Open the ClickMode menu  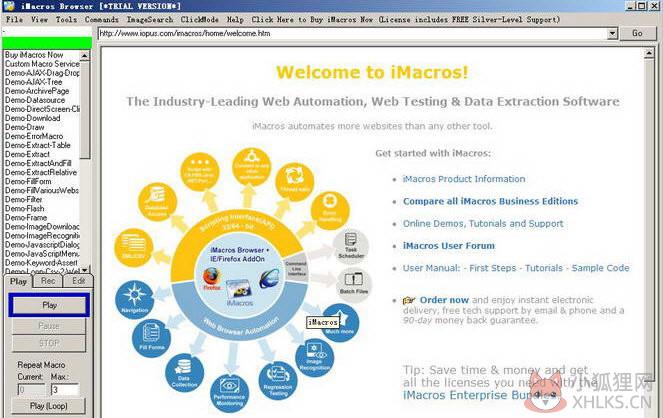[x=200, y=19]
